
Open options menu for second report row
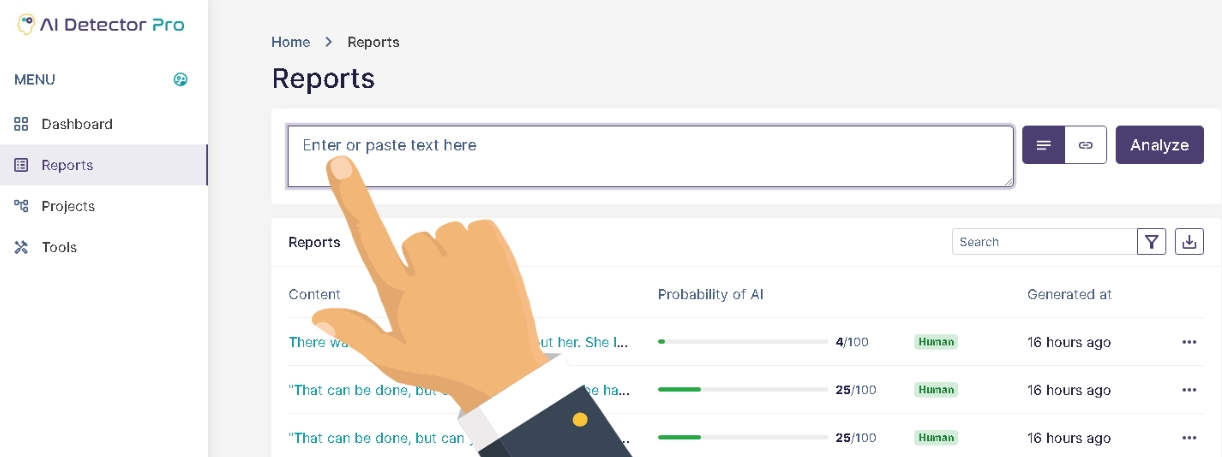tap(1189, 390)
